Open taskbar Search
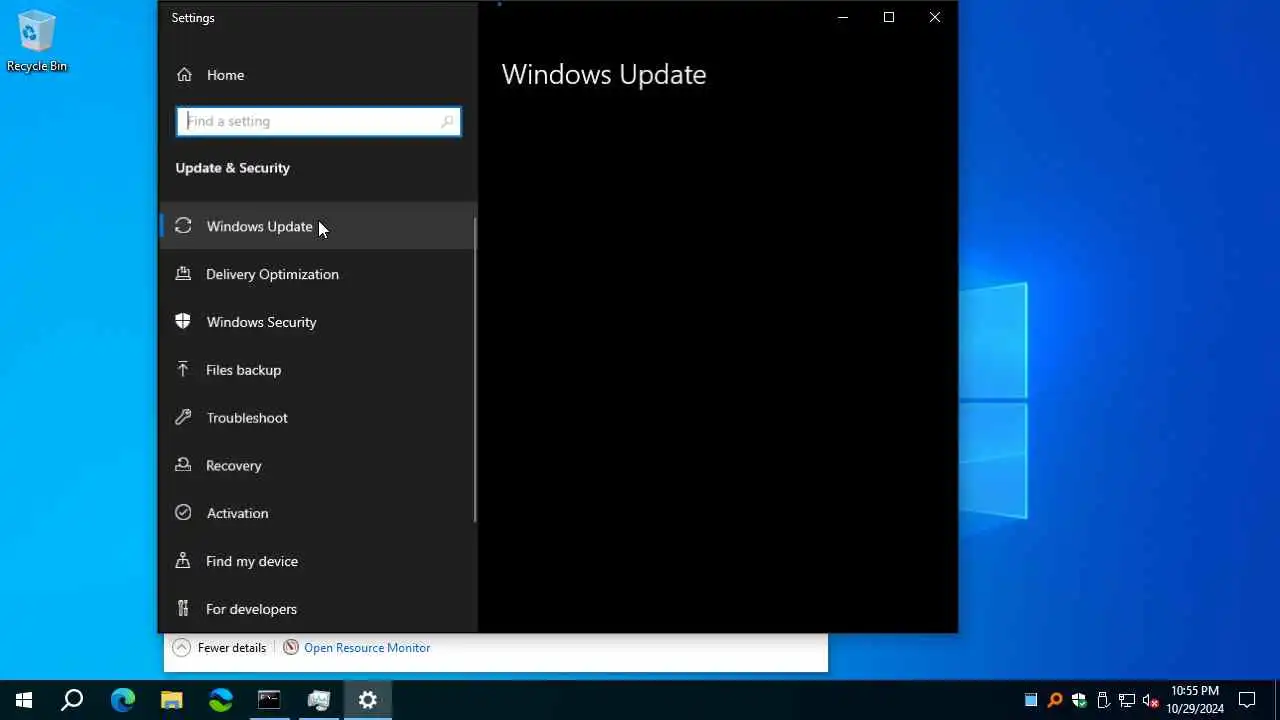This screenshot has width=1280, height=720. (x=72, y=700)
